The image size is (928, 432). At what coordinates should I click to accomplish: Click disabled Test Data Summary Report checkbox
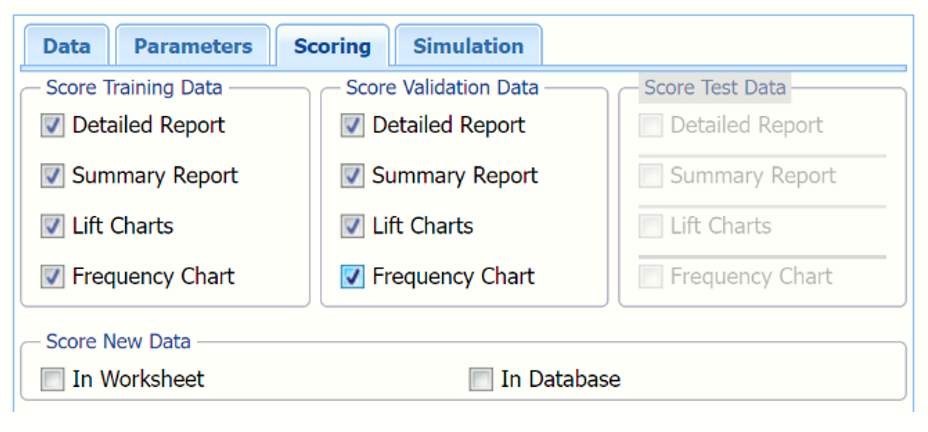coord(651,176)
